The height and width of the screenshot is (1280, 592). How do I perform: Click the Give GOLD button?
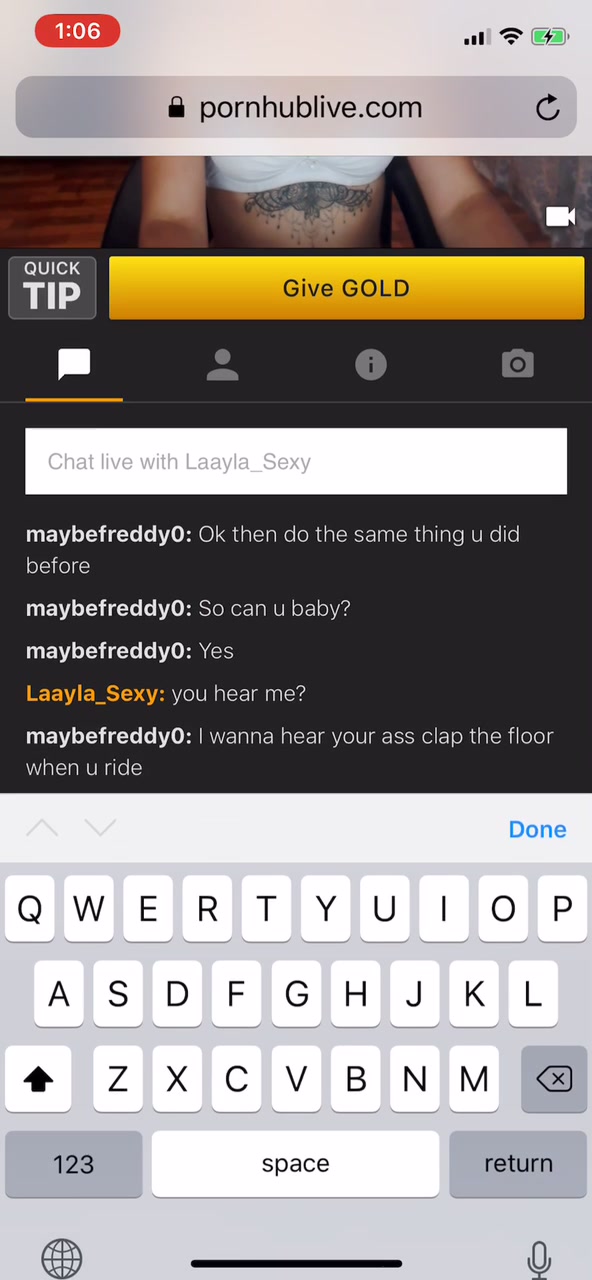click(x=346, y=288)
